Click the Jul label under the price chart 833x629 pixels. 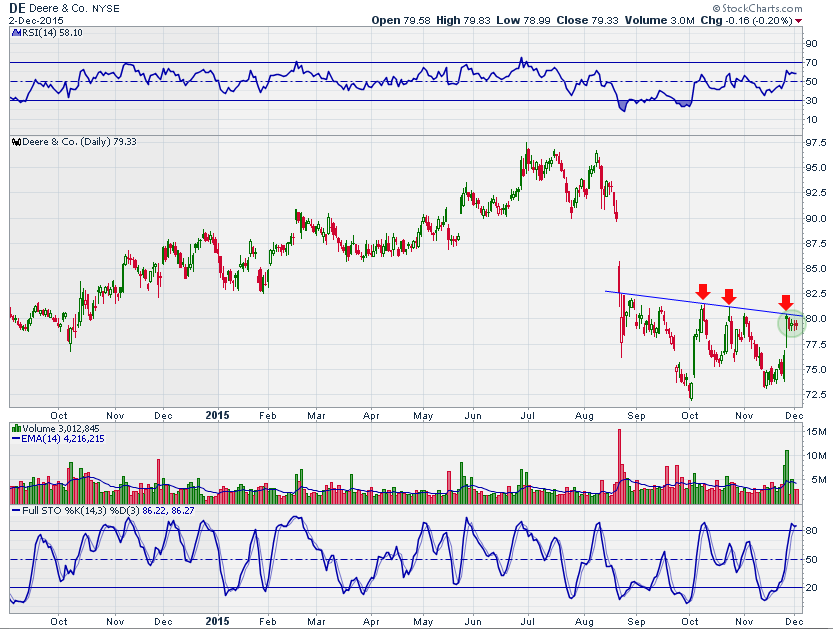point(527,415)
